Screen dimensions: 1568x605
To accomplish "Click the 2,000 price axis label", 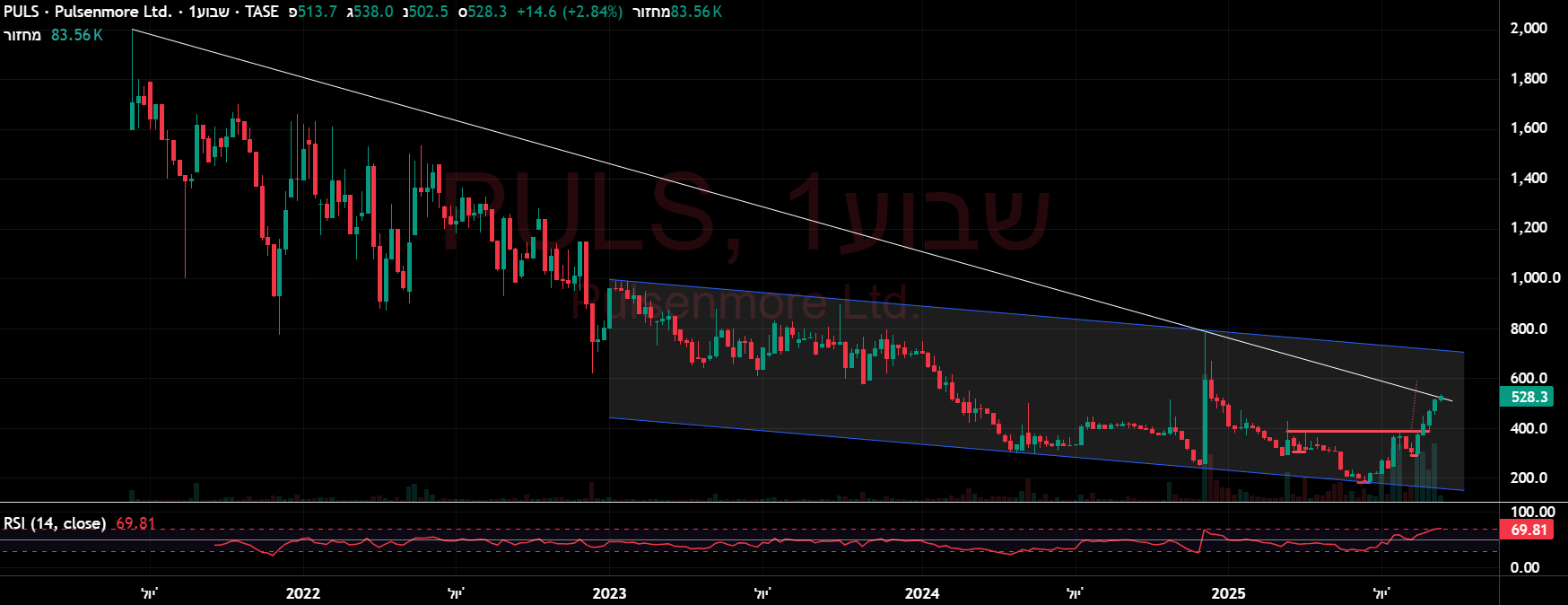I will [x=1529, y=28].
